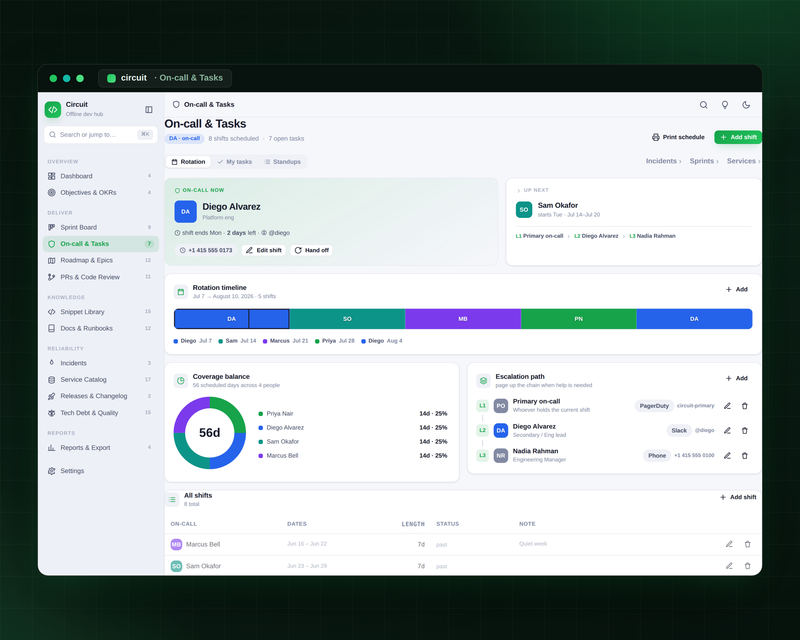
Task: Follow the Sprints link
Action: pyautogui.click(x=704, y=161)
